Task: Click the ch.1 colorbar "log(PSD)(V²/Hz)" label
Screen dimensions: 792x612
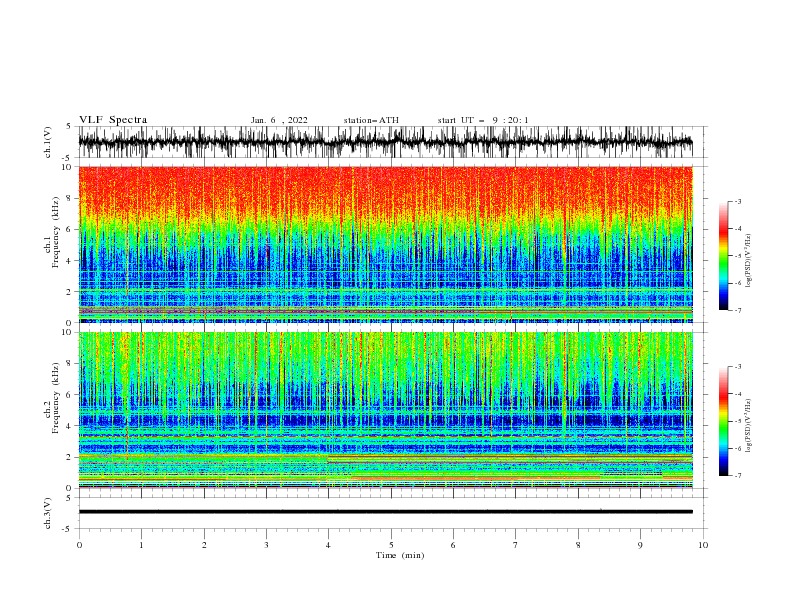Action: coord(748,261)
